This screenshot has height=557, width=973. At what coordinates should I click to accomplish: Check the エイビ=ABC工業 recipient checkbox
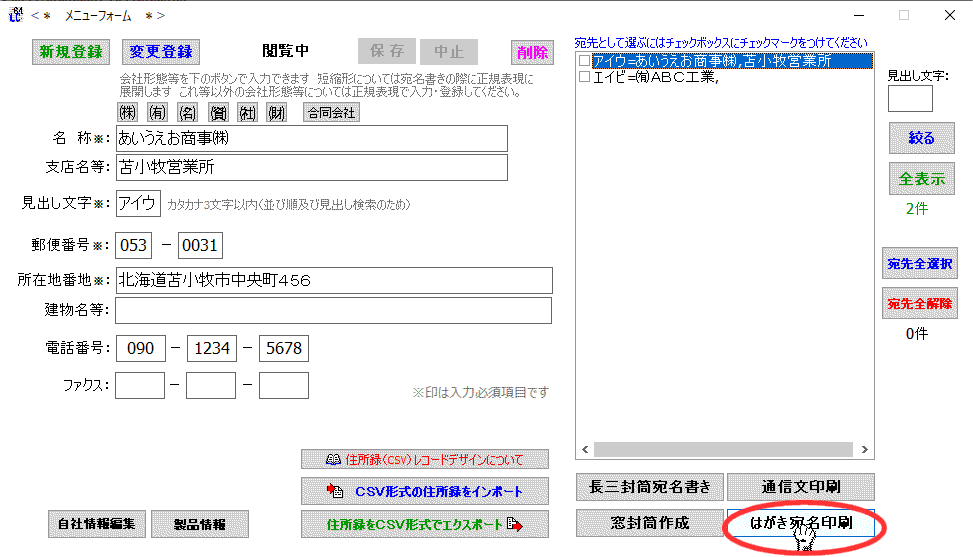pos(585,77)
